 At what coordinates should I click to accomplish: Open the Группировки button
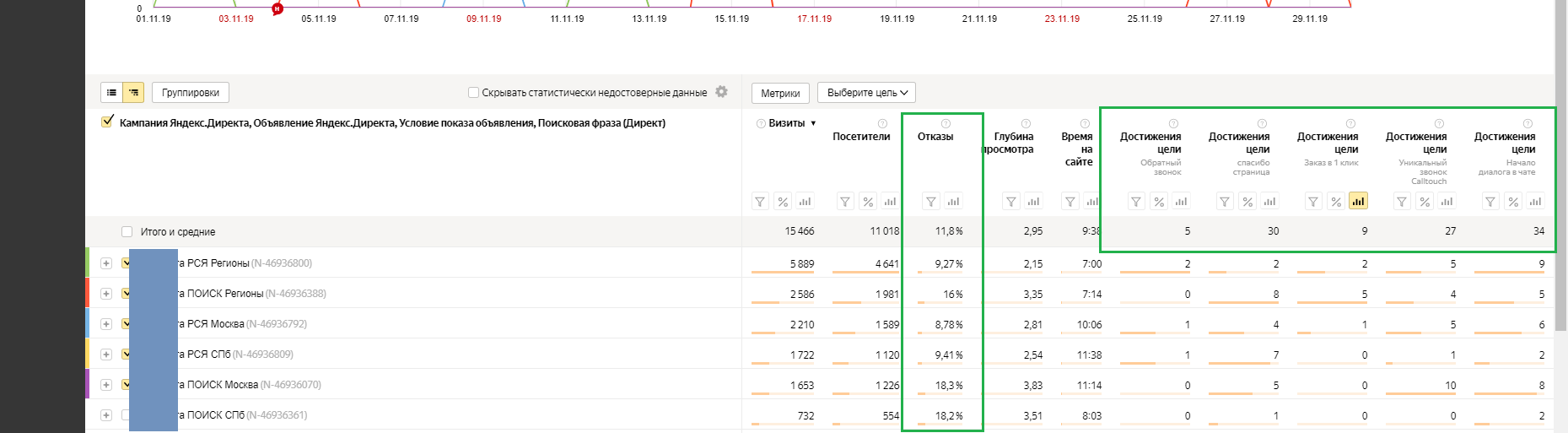[191, 93]
